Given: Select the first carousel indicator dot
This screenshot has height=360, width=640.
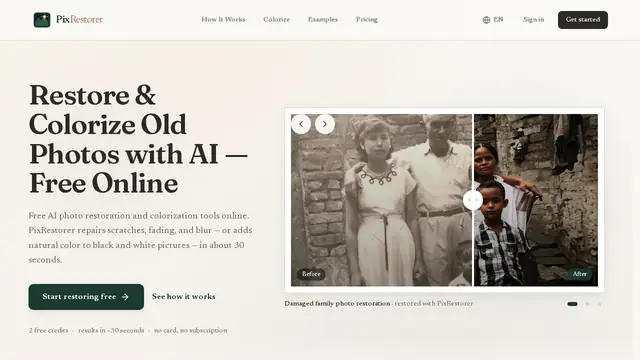Looking at the screenshot, I should pos(572,304).
